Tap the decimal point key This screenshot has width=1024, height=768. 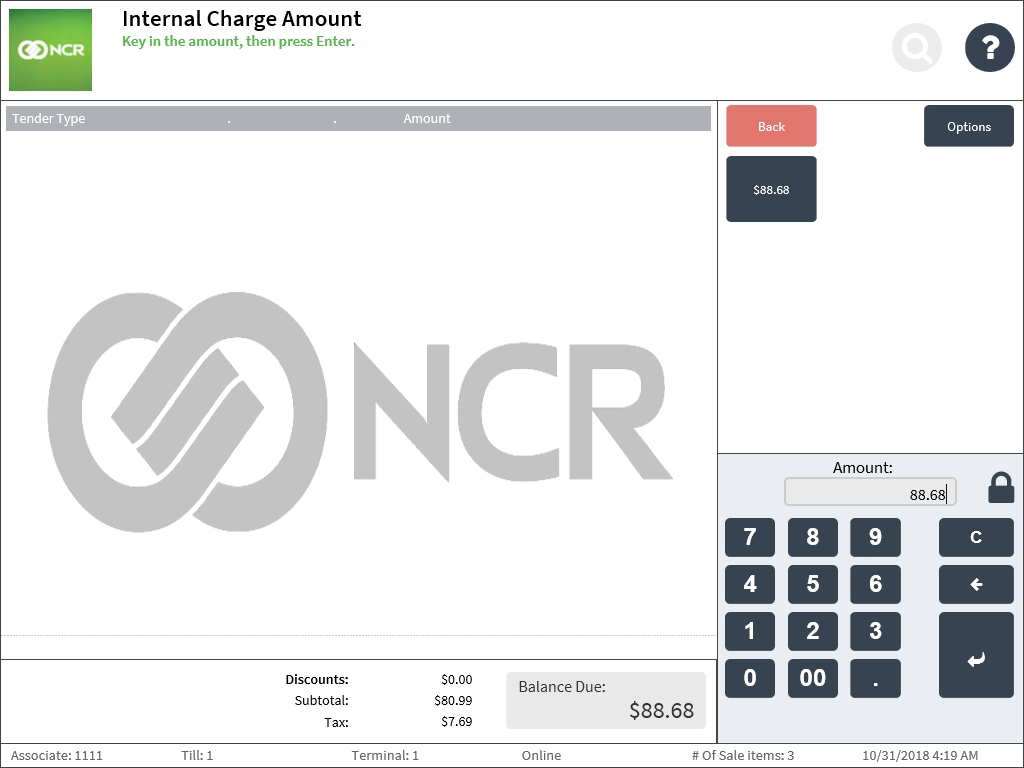(x=875, y=679)
